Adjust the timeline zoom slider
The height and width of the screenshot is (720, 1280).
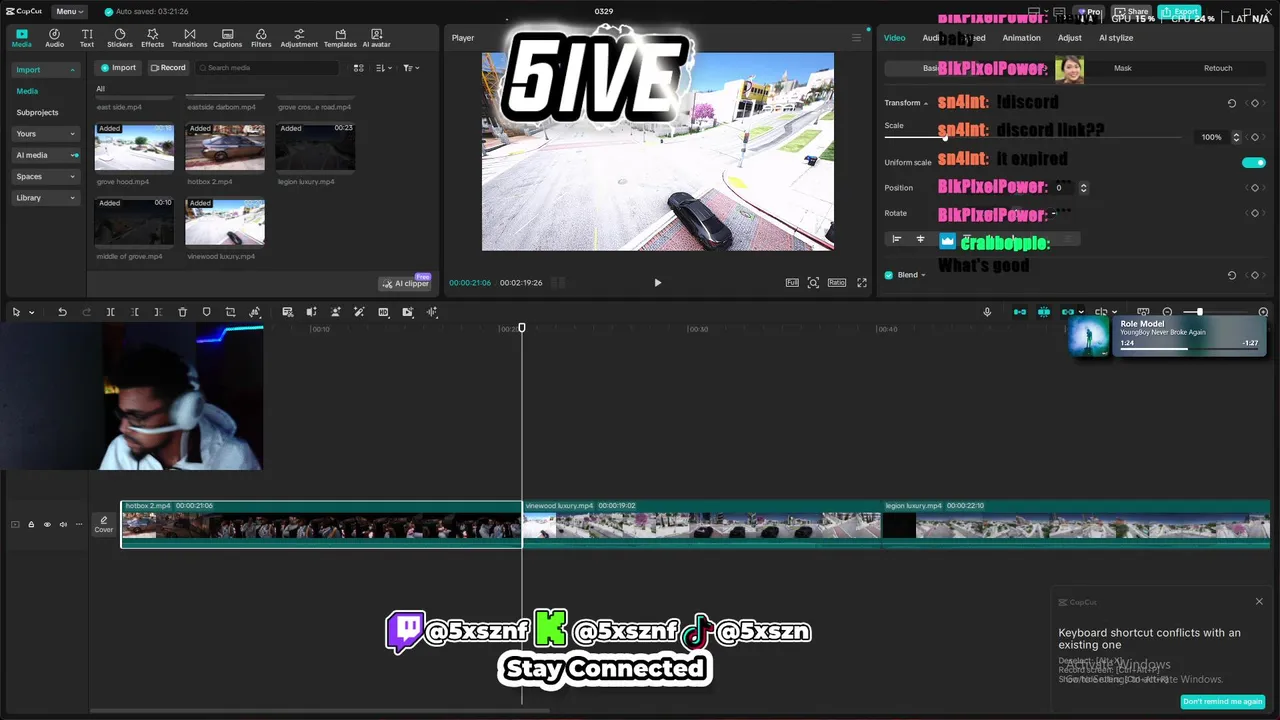[1199, 312]
